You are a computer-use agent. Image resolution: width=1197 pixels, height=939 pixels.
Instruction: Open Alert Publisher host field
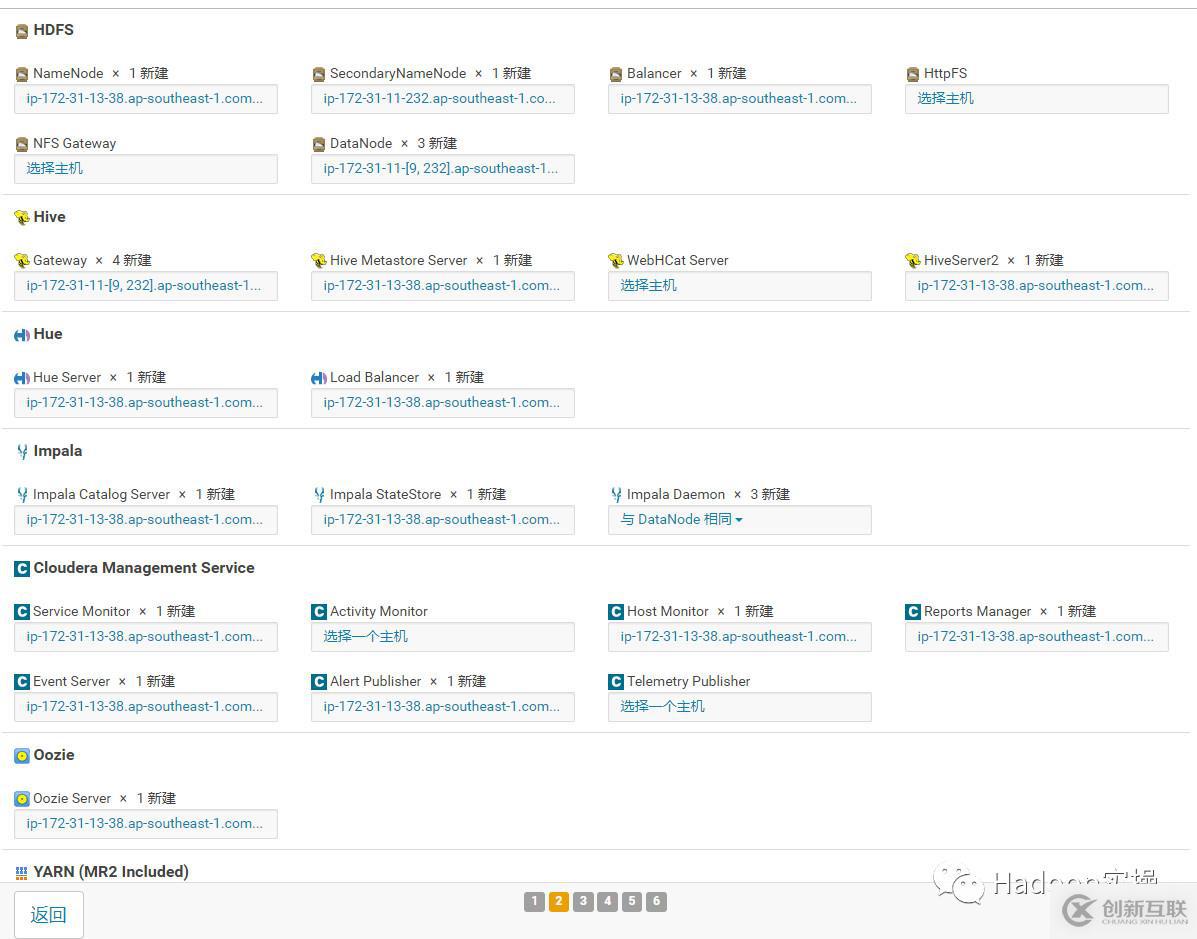click(x=443, y=707)
